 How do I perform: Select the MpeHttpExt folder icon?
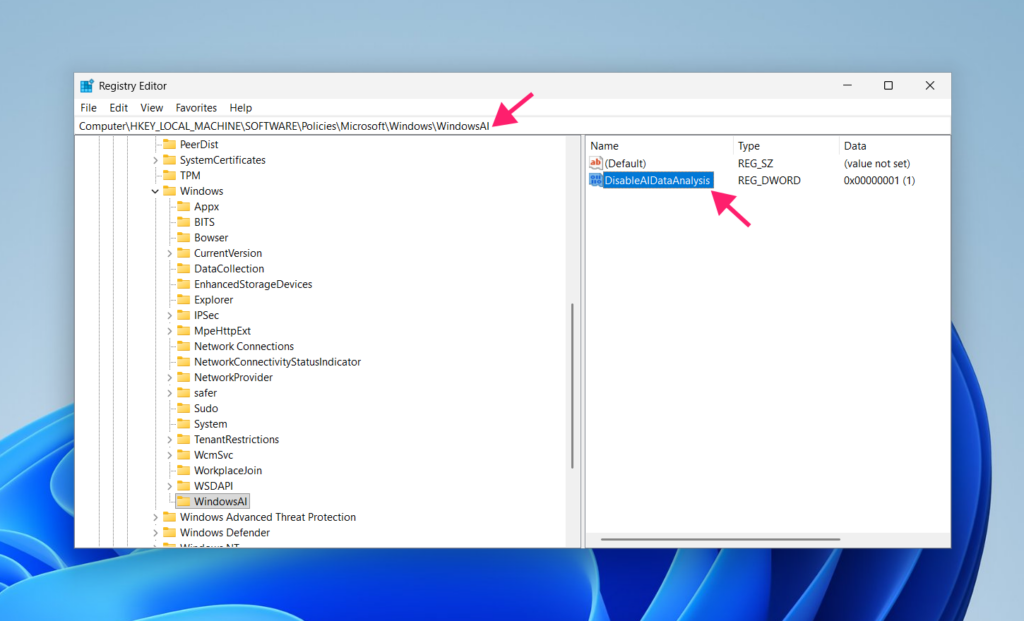click(x=184, y=330)
